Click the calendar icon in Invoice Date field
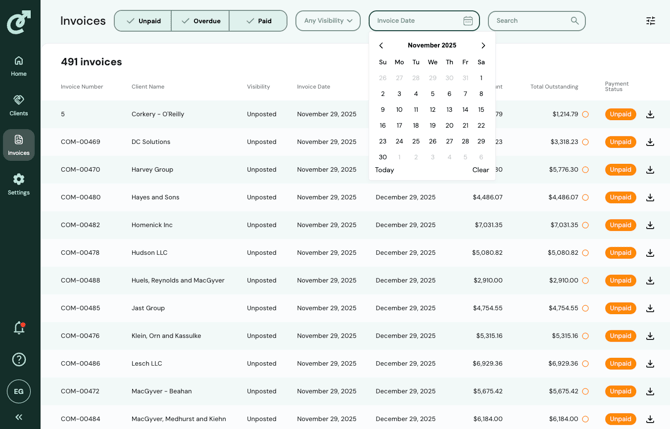The image size is (670, 429). coord(468,21)
